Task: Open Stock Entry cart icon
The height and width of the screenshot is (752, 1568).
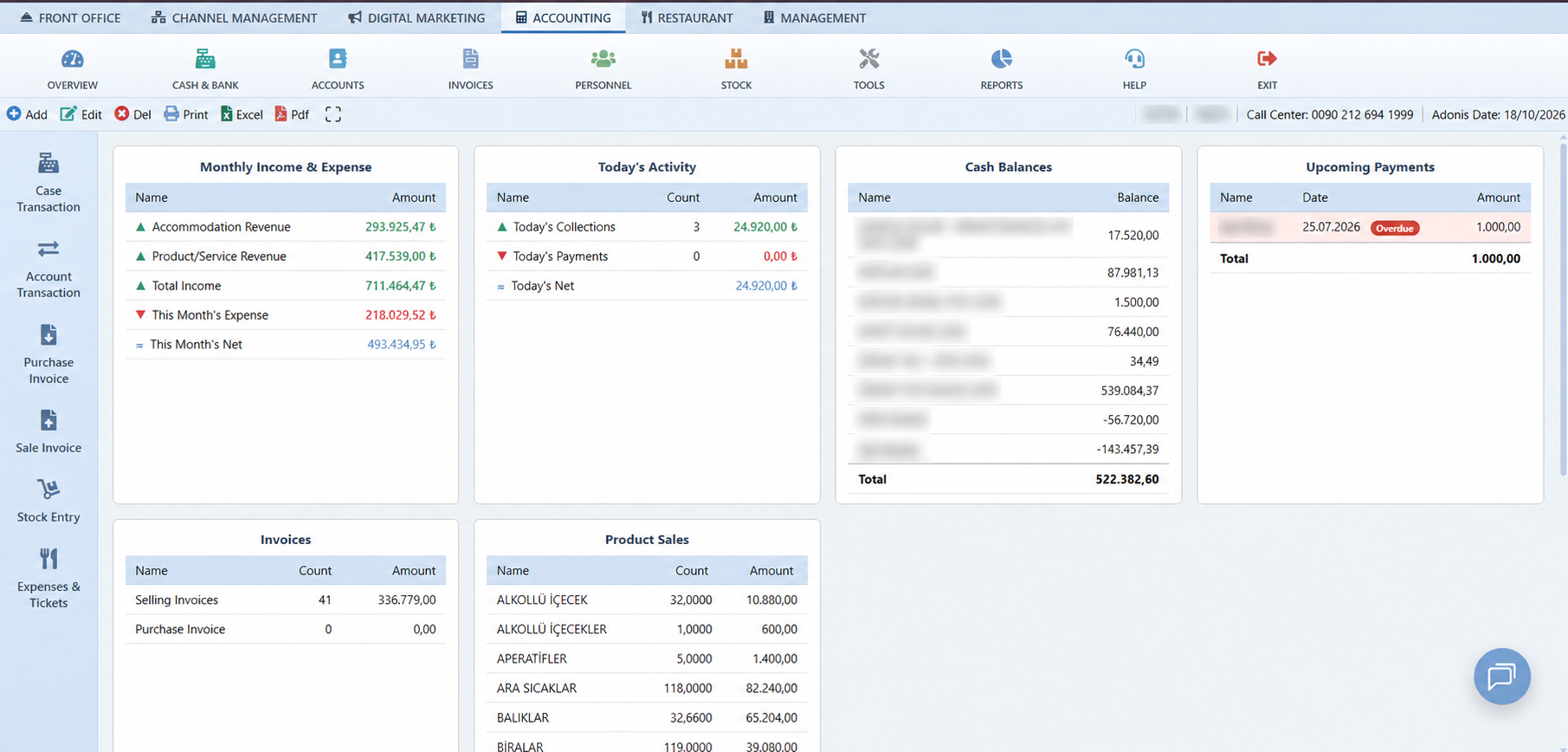Action: (x=48, y=489)
